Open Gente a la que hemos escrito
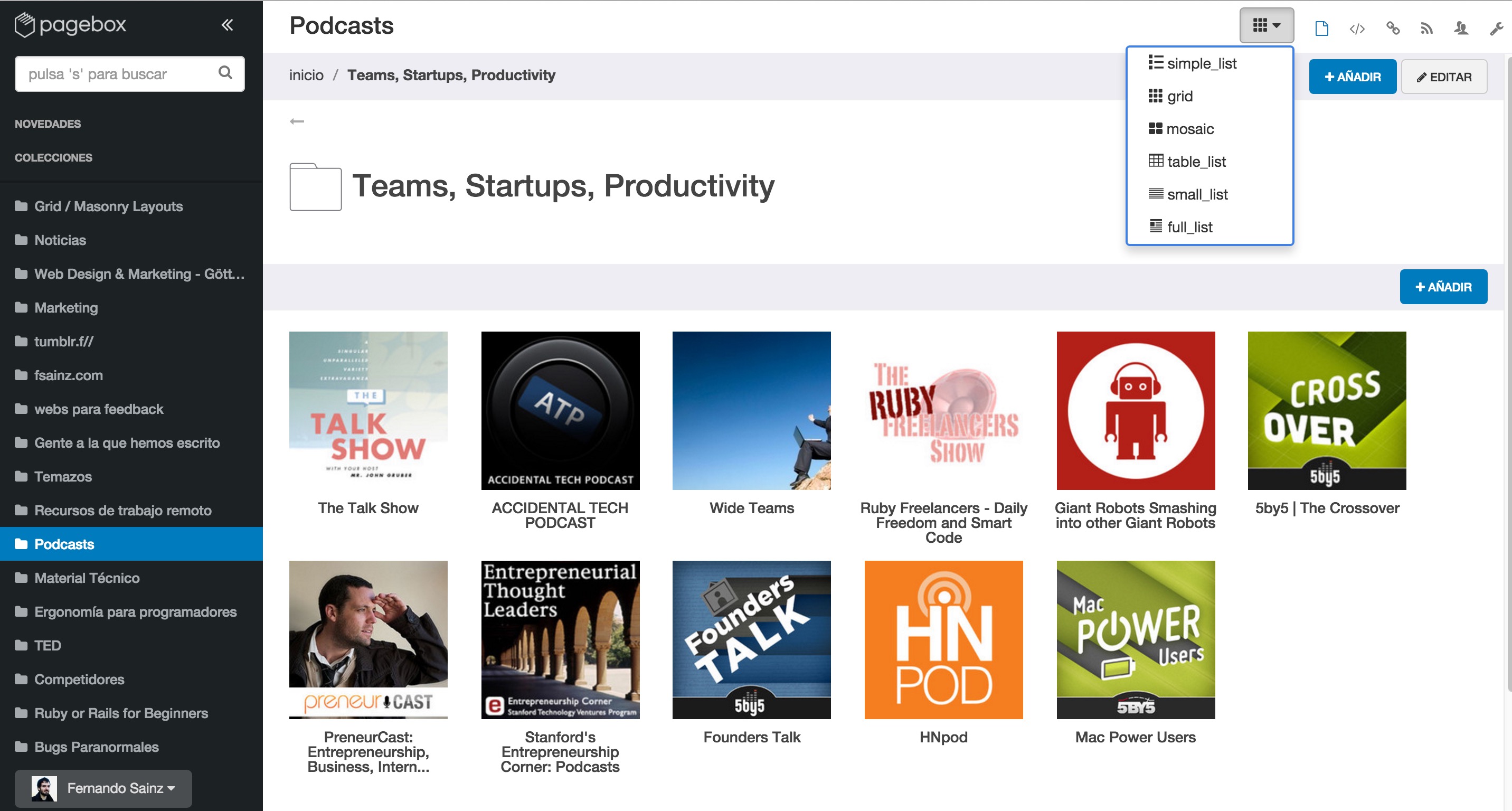The width and height of the screenshot is (1512, 811). (x=131, y=443)
